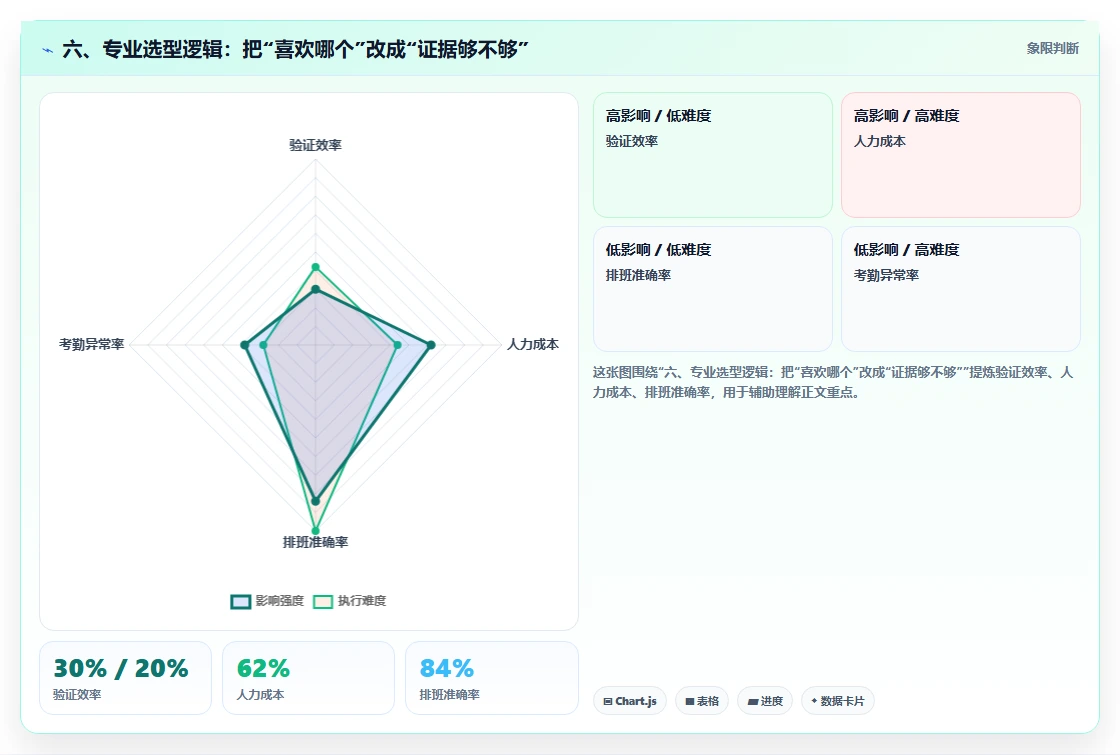Click the 执行难度 data point on 排班准确率 axis
This screenshot has width=1120, height=755.
(315, 531)
